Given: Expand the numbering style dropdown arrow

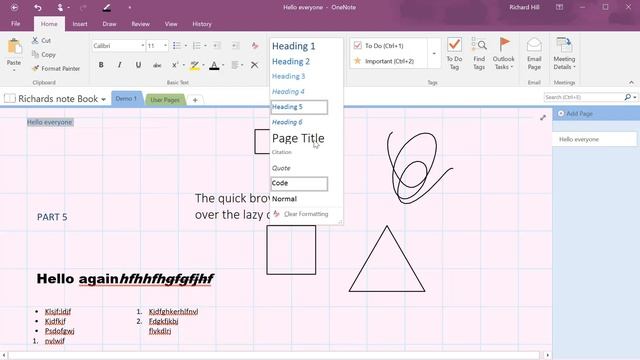Looking at the screenshot, I should coord(205,45).
